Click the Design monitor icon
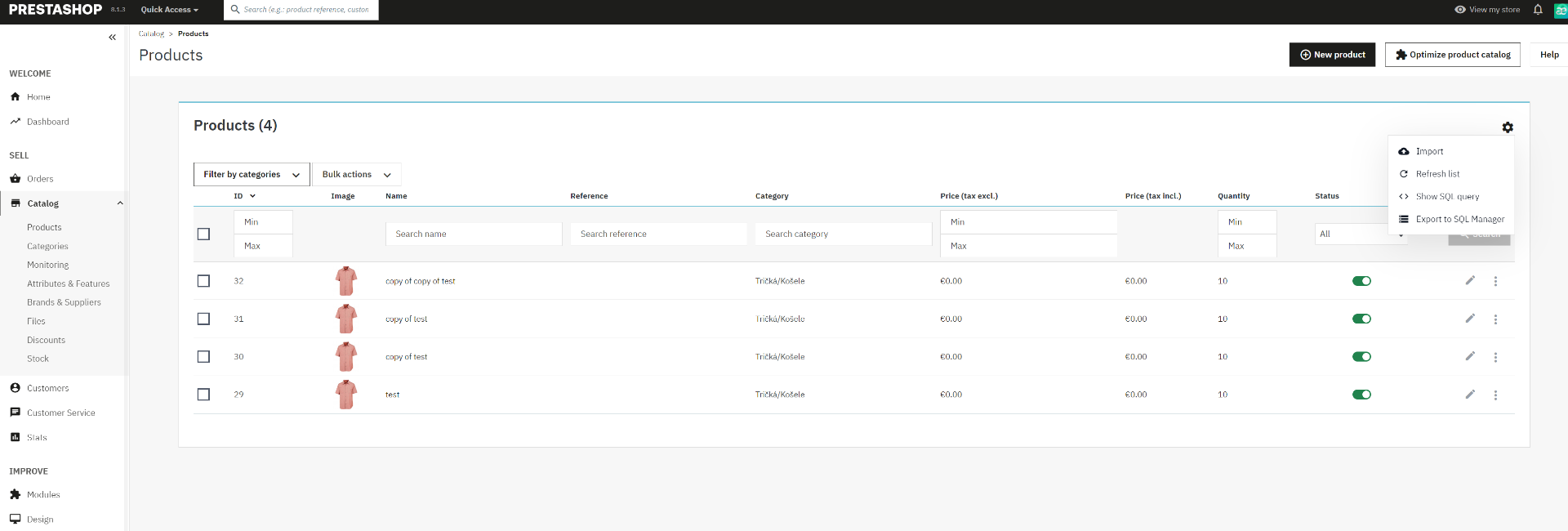The image size is (1568, 531). pos(15,519)
